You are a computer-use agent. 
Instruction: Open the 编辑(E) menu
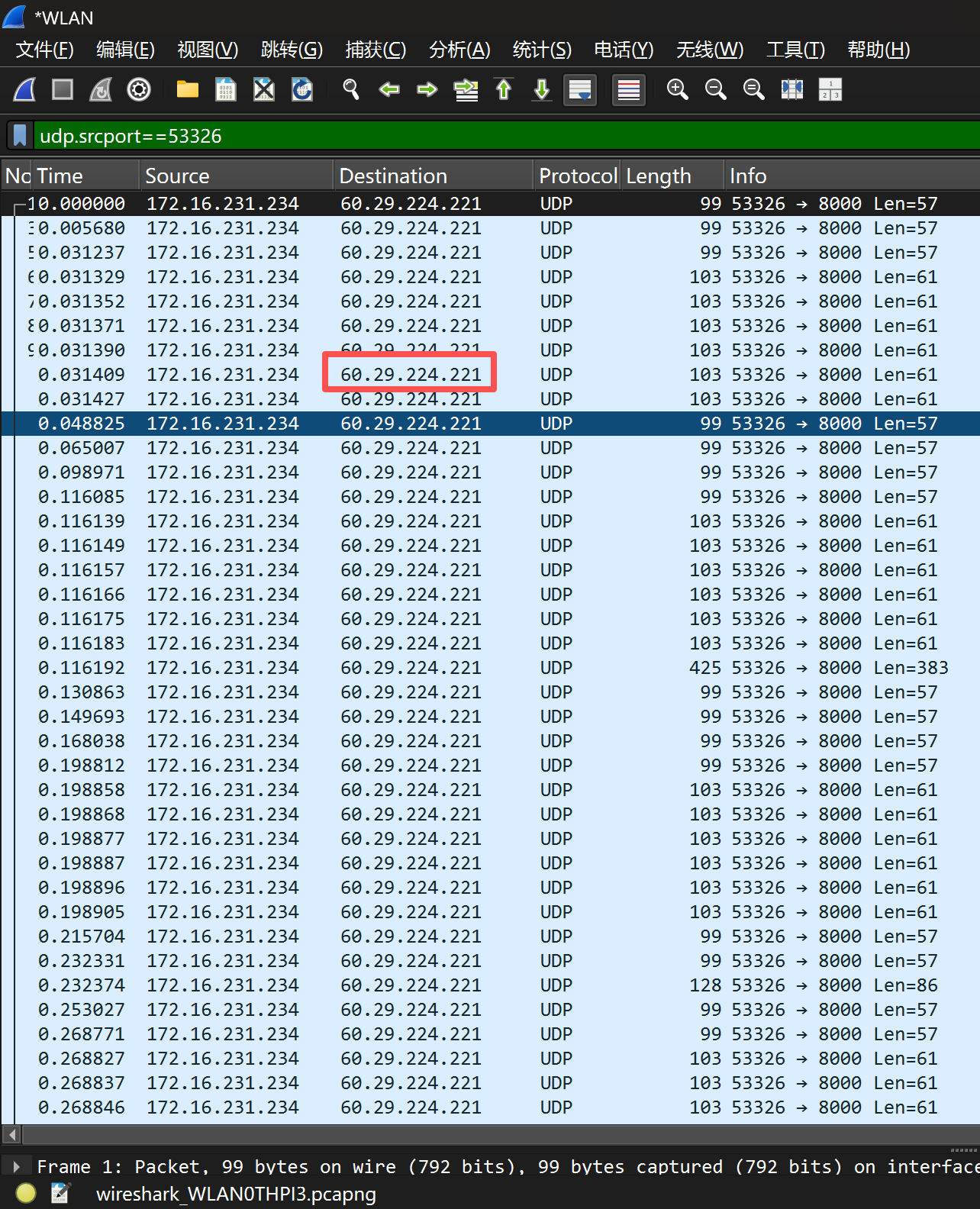[x=126, y=50]
